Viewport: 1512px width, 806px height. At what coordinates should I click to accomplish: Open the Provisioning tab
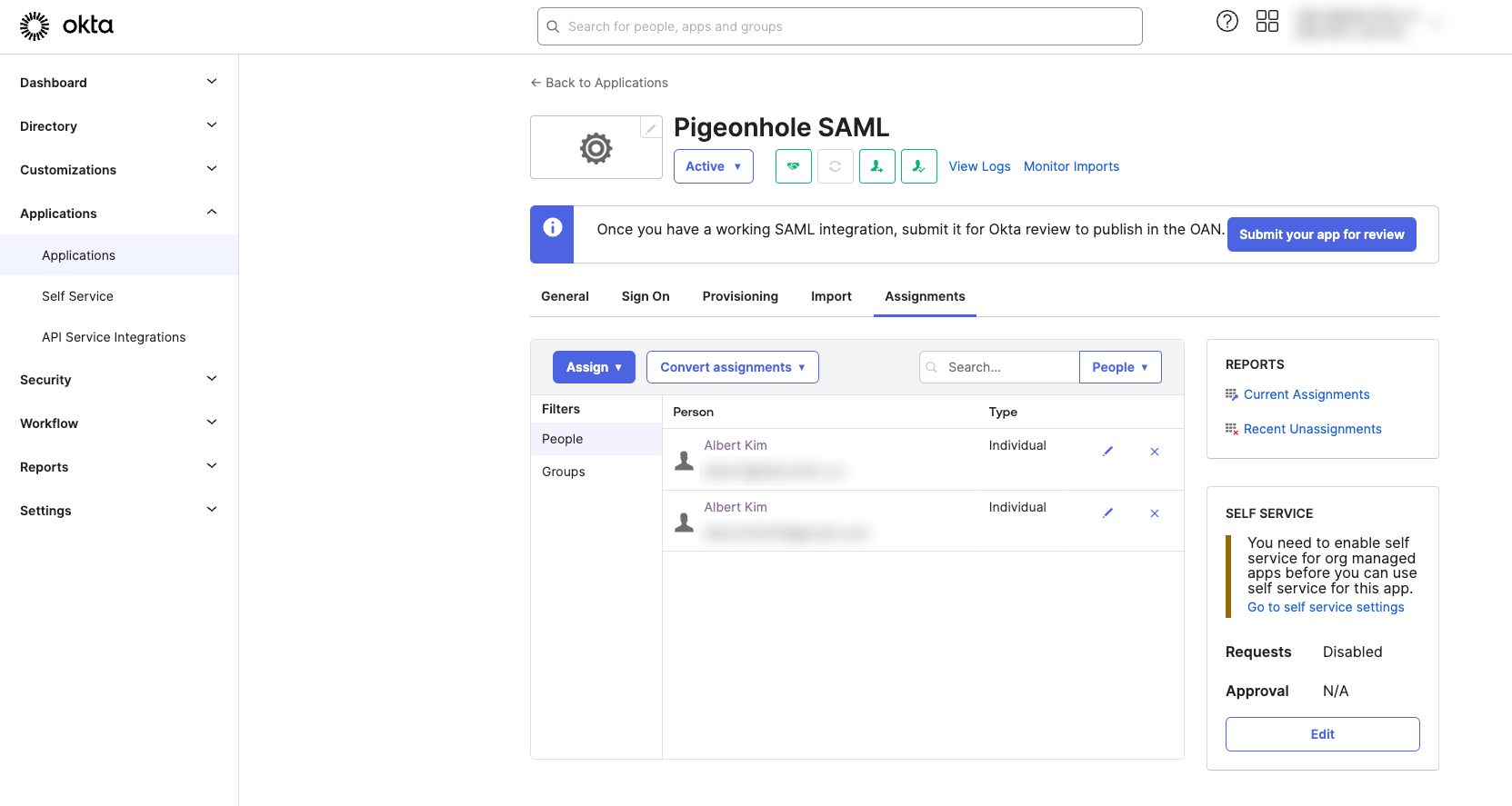coord(740,296)
